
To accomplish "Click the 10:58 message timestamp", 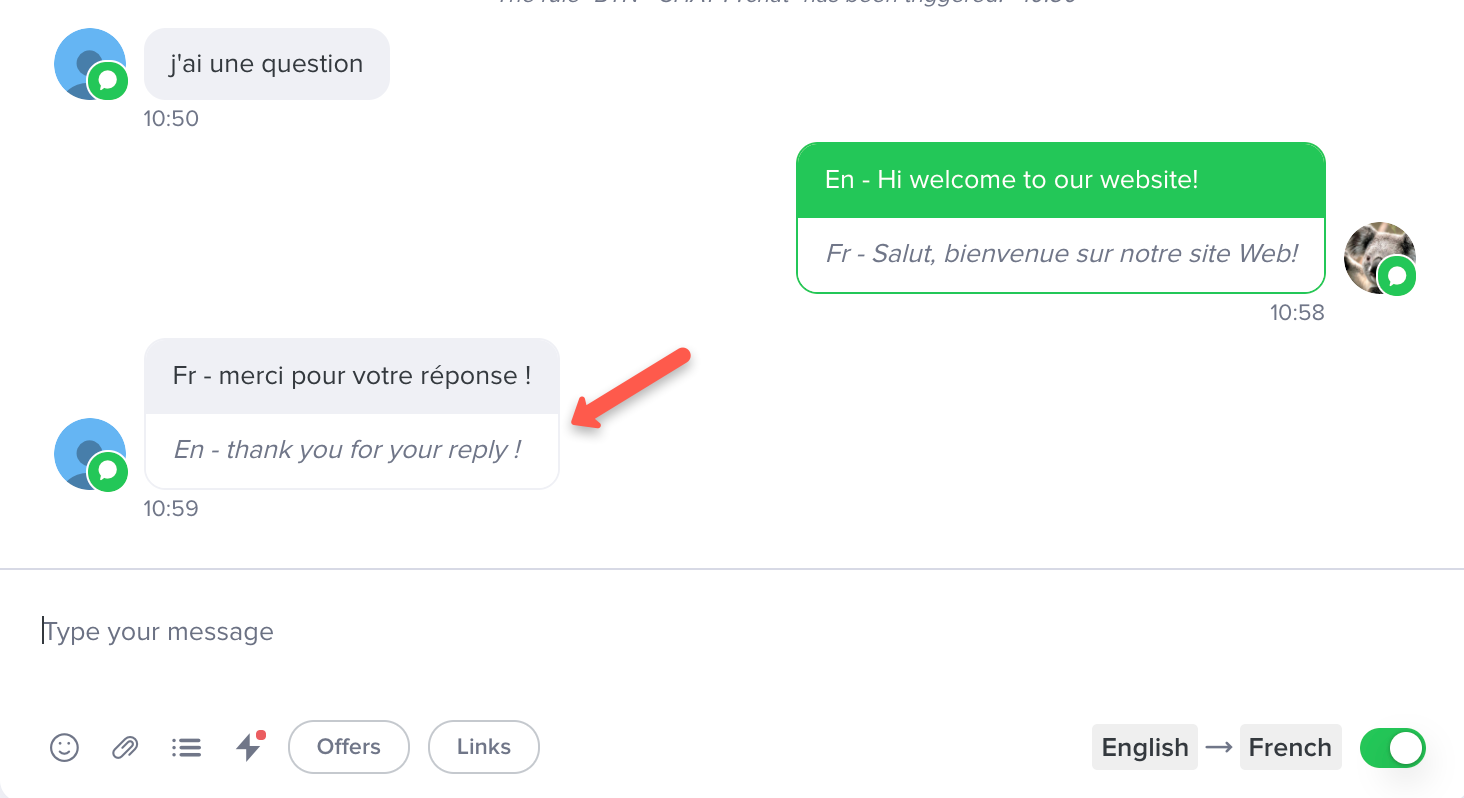I will pos(1297,313).
